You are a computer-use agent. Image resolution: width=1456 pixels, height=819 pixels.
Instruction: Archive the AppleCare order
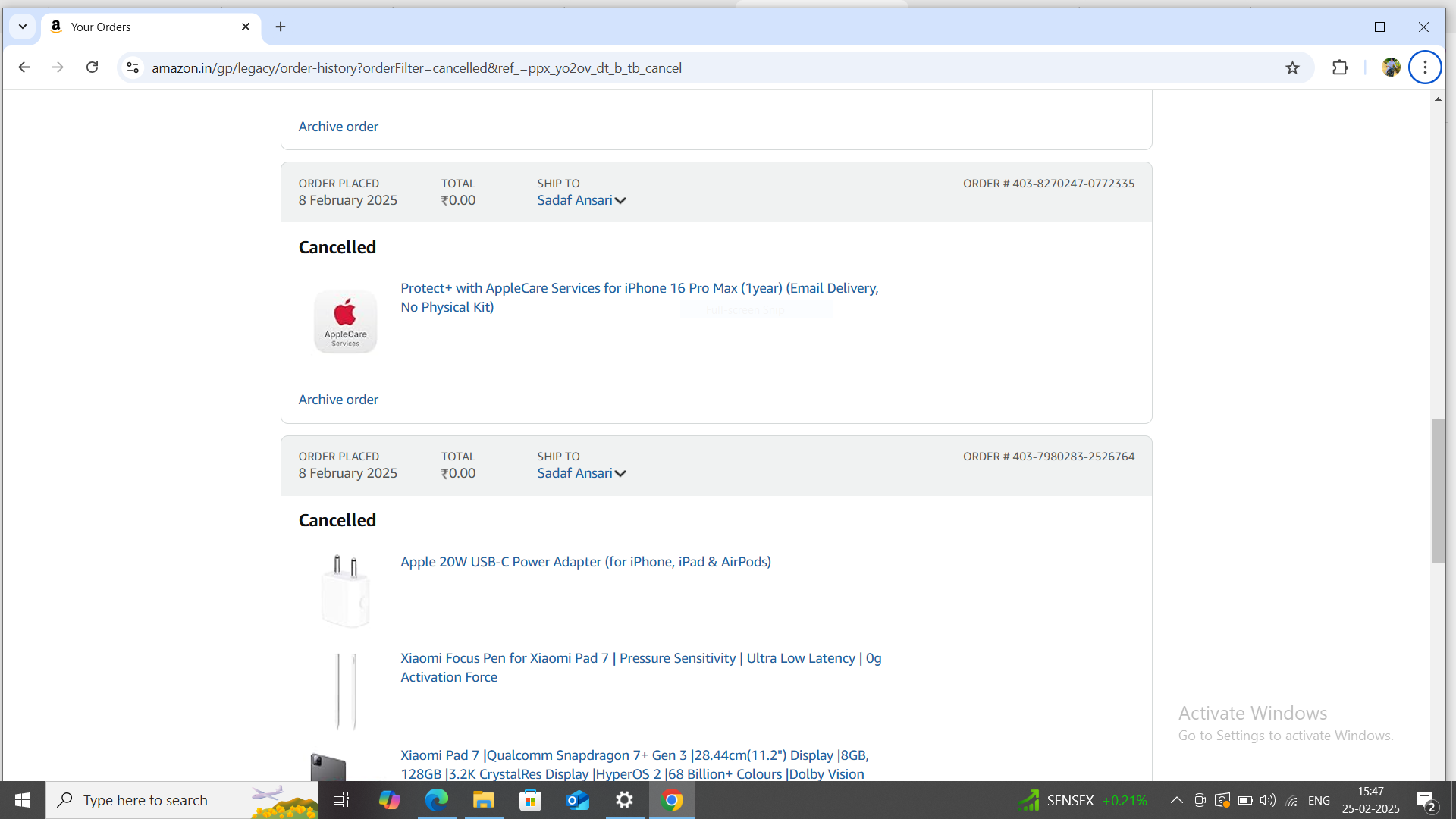(338, 400)
